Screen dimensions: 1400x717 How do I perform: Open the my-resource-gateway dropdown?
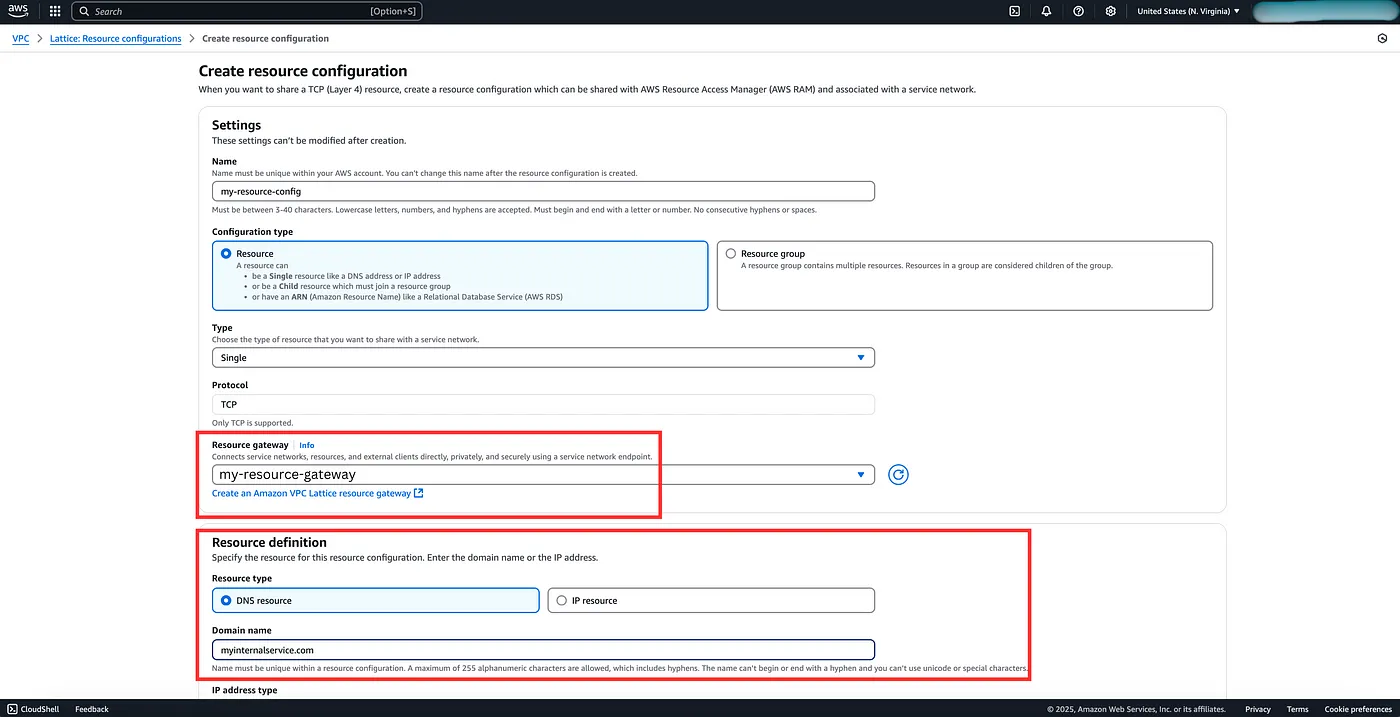[543, 474]
